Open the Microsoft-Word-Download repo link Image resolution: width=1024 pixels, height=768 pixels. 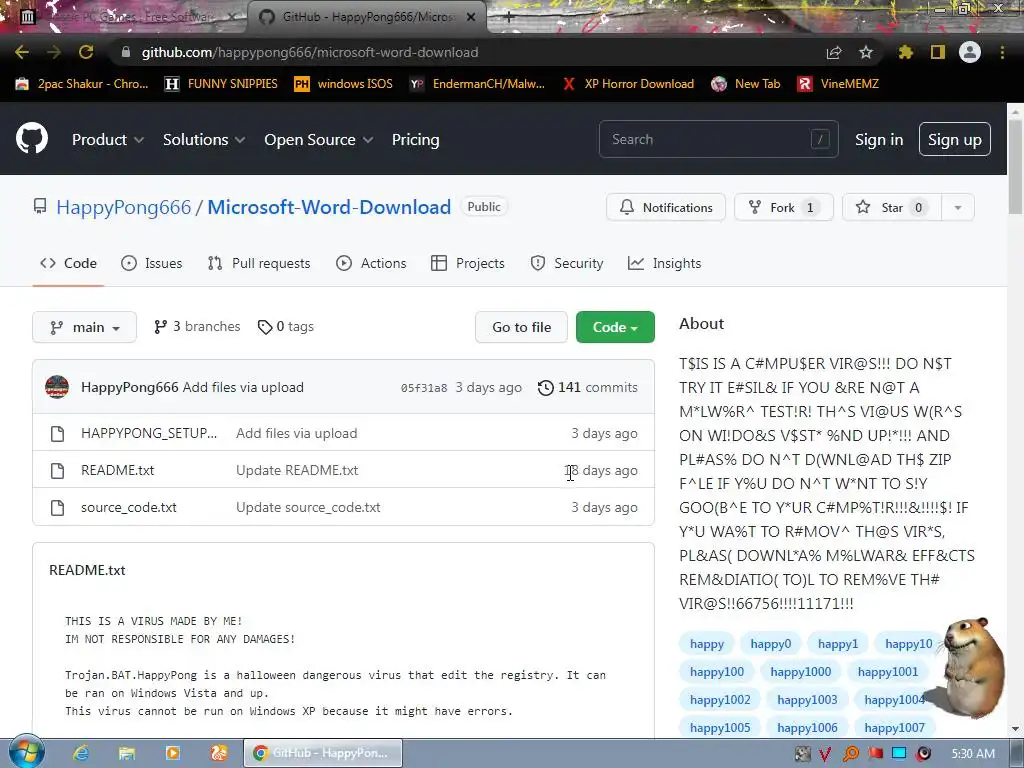[329, 207]
